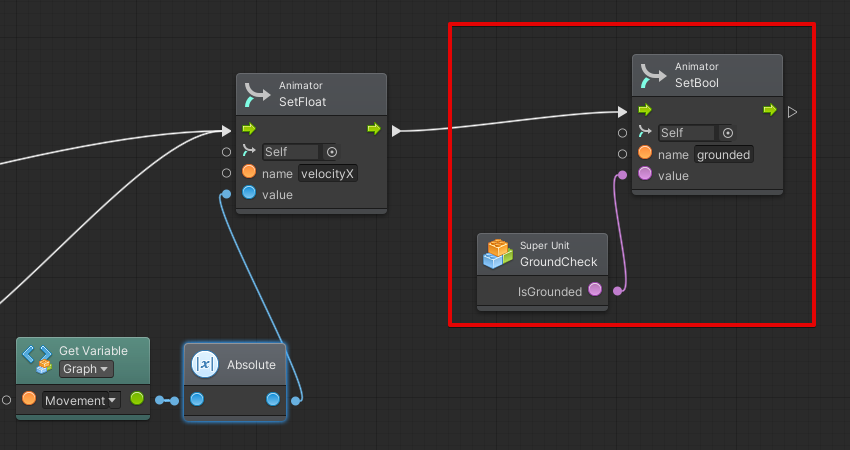Image resolution: width=850 pixels, height=450 pixels.
Task: Select the purple IsGrounded output port
Action: [595, 290]
